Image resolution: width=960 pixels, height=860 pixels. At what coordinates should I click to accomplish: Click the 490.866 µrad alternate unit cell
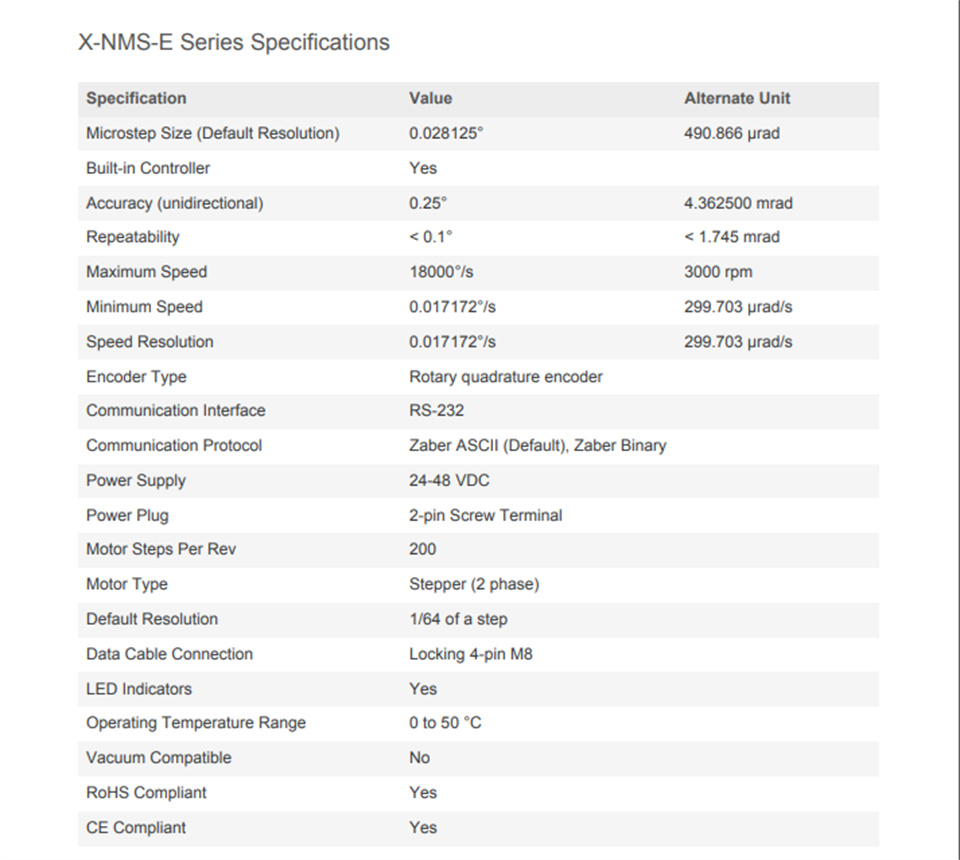pos(732,133)
